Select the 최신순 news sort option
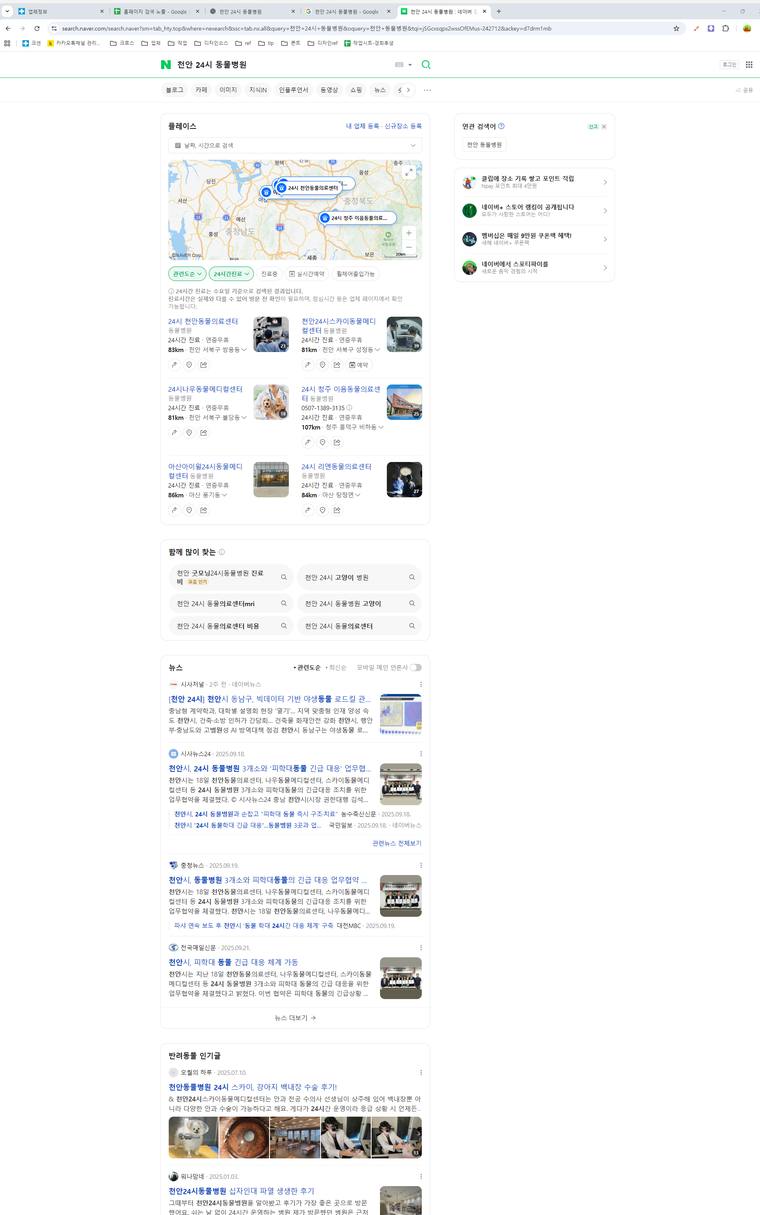 pos(337,667)
